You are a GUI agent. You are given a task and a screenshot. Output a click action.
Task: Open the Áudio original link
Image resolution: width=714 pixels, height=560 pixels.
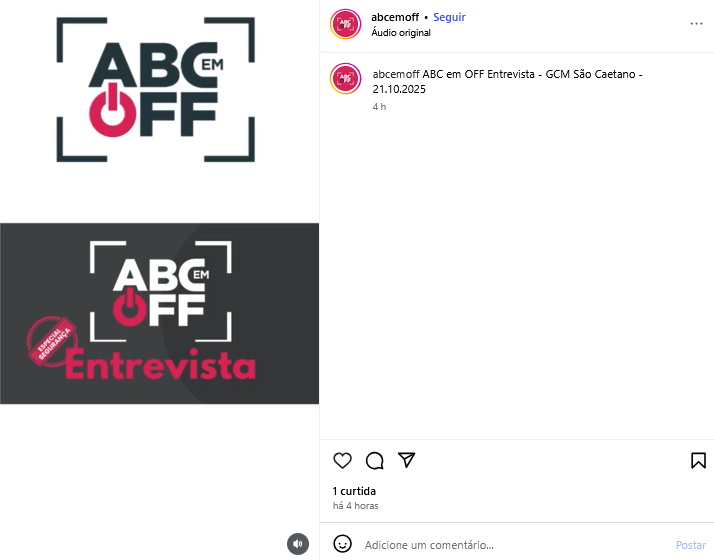click(x=401, y=33)
